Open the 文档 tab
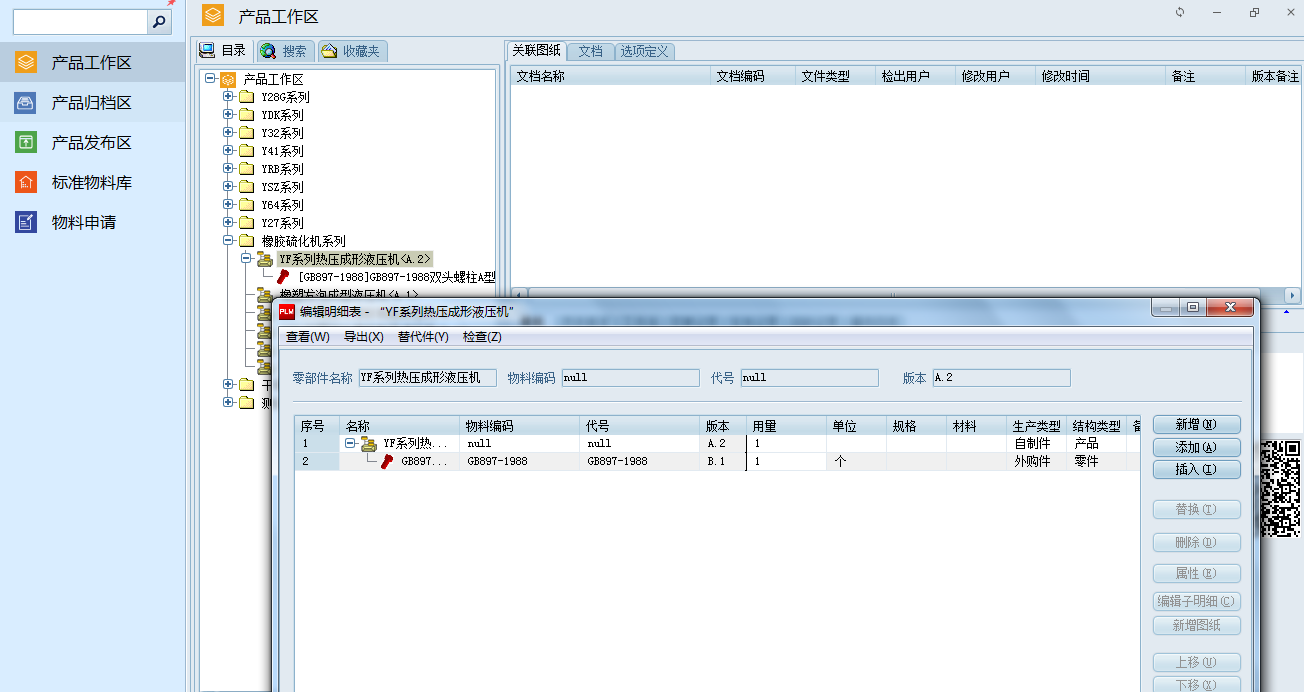The image size is (1304, 692). [x=590, y=51]
